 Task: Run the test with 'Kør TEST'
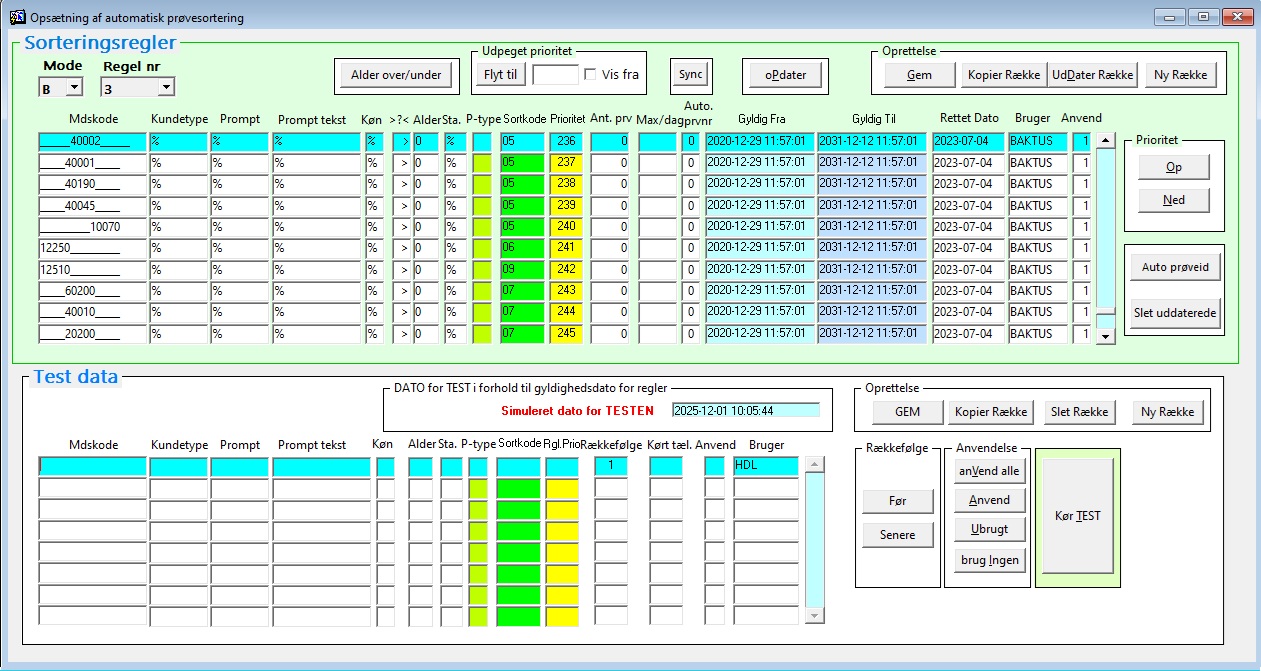(x=1077, y=516)
